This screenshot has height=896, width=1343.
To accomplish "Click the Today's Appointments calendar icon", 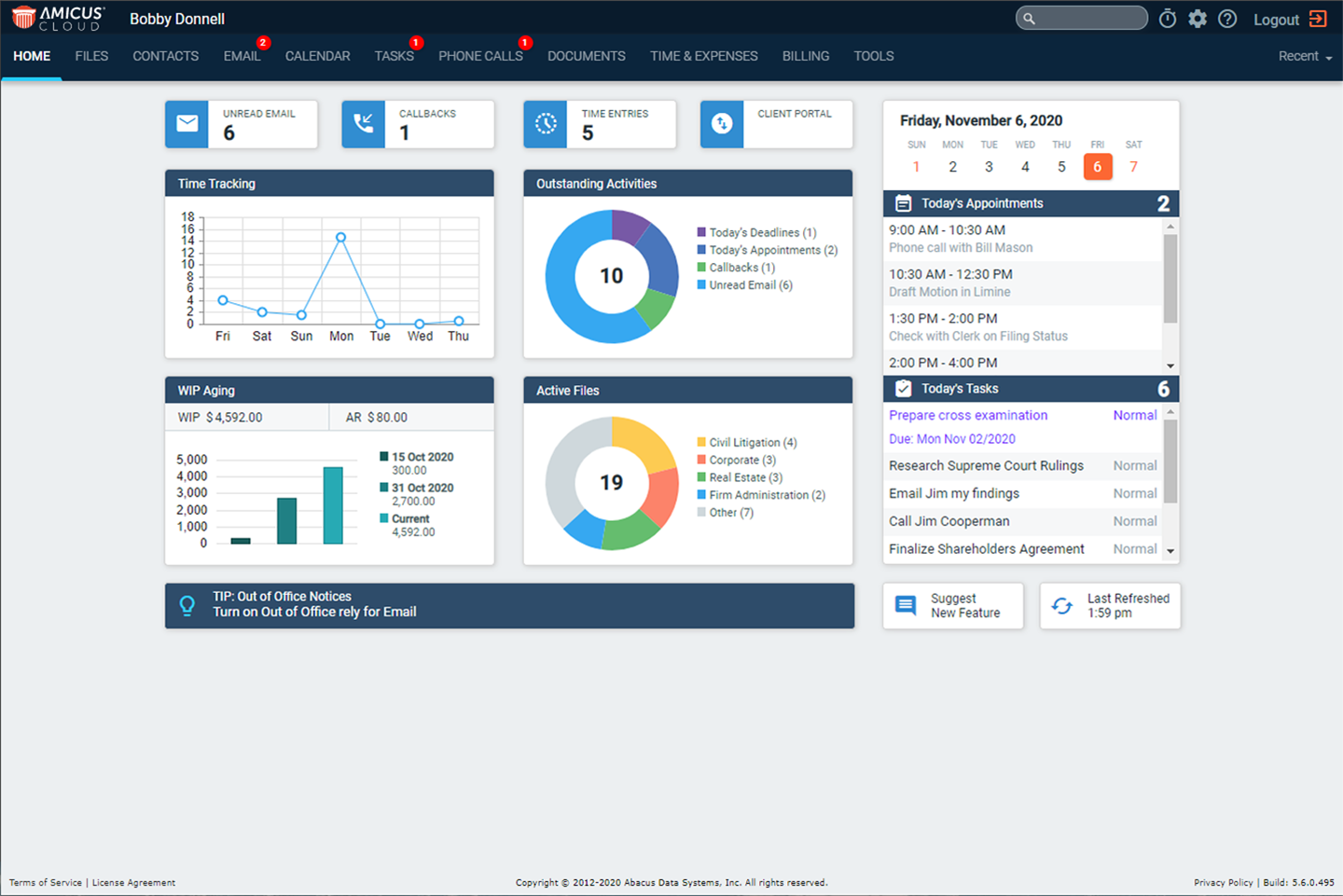I will (x=903, y=203).
